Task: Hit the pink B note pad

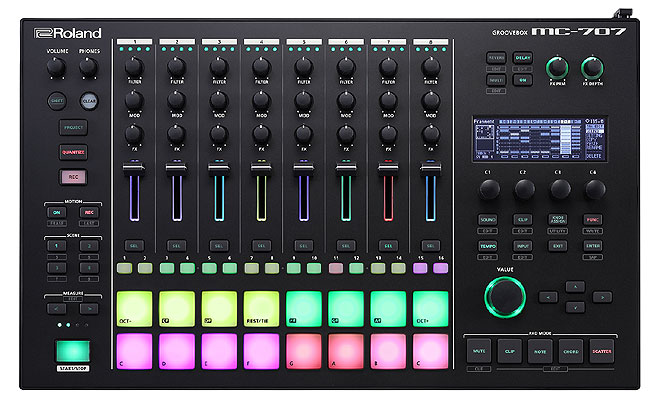Action: [388, 351]
